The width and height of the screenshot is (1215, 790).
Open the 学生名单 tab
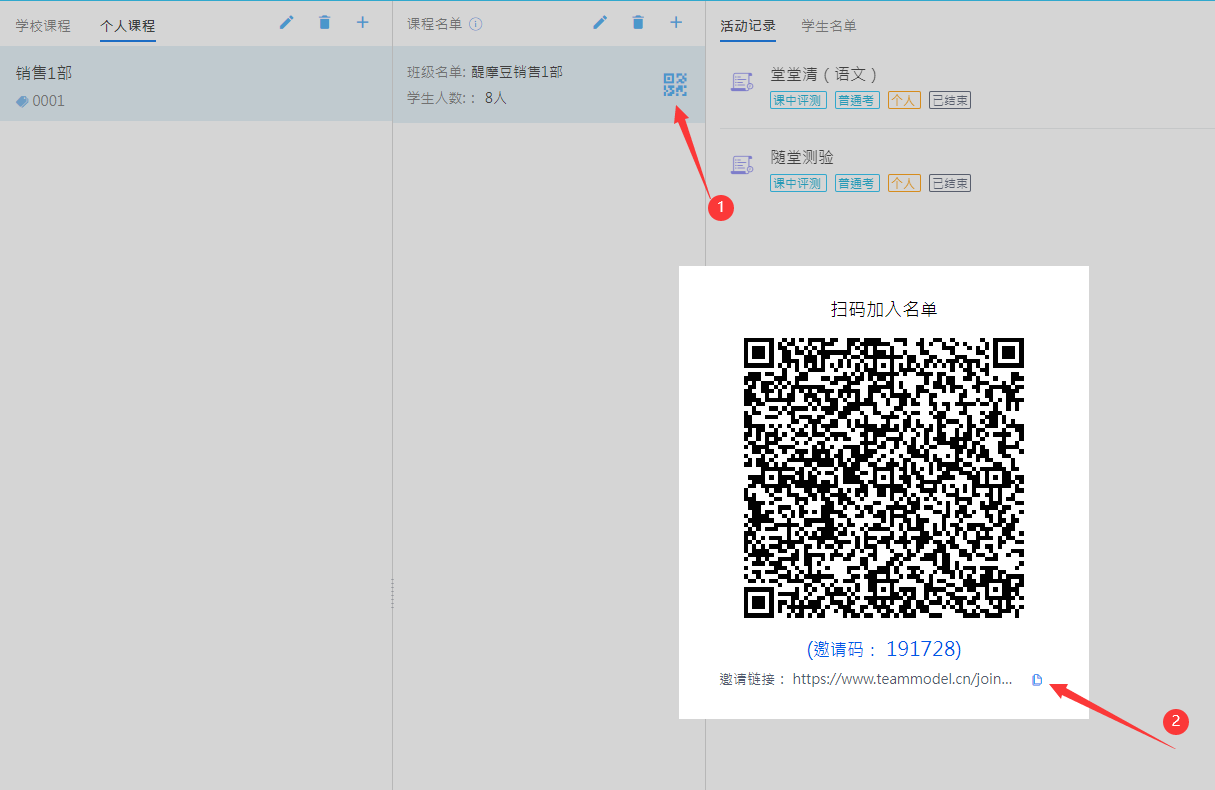pos(829,25)
